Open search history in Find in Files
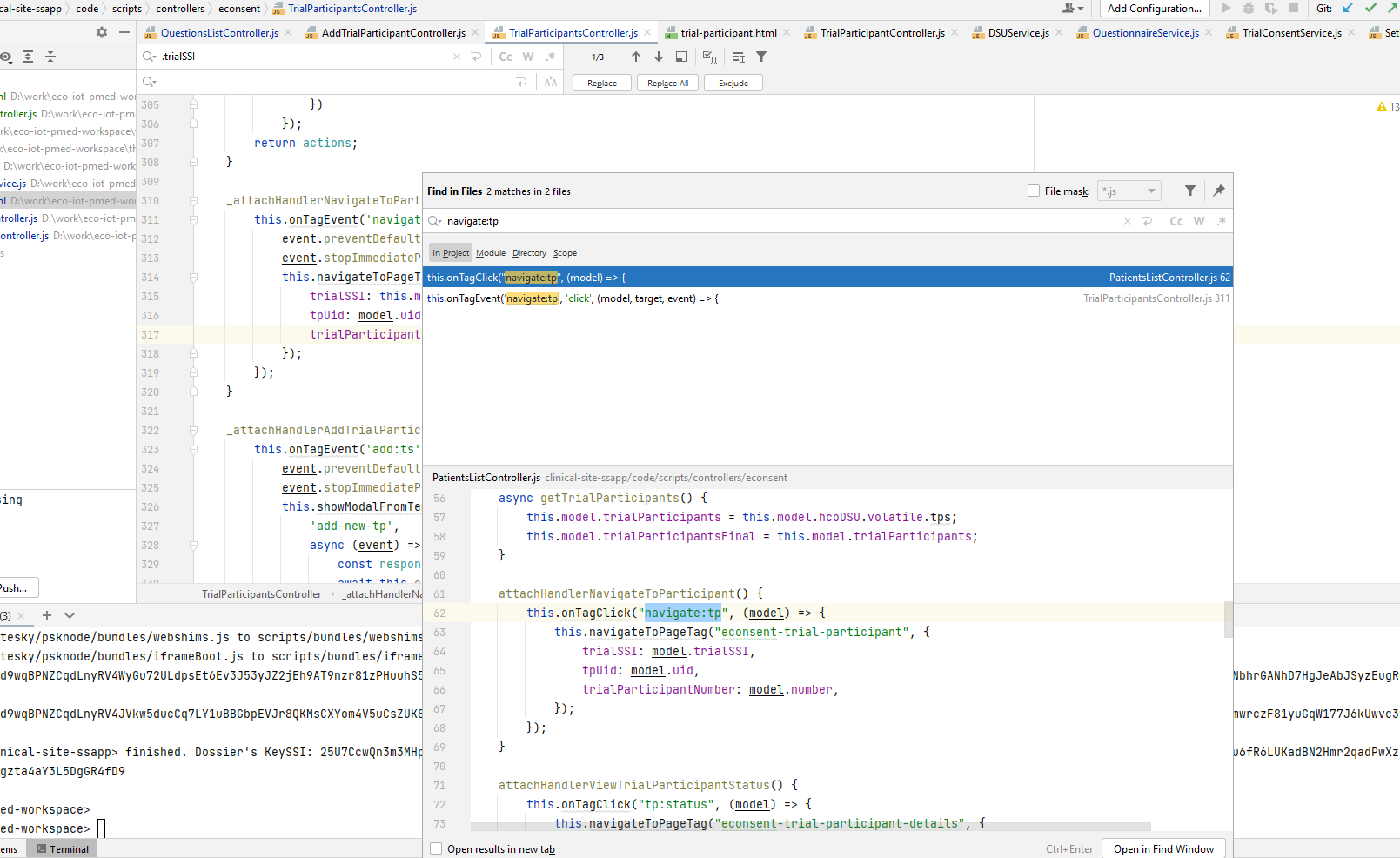 435,221
